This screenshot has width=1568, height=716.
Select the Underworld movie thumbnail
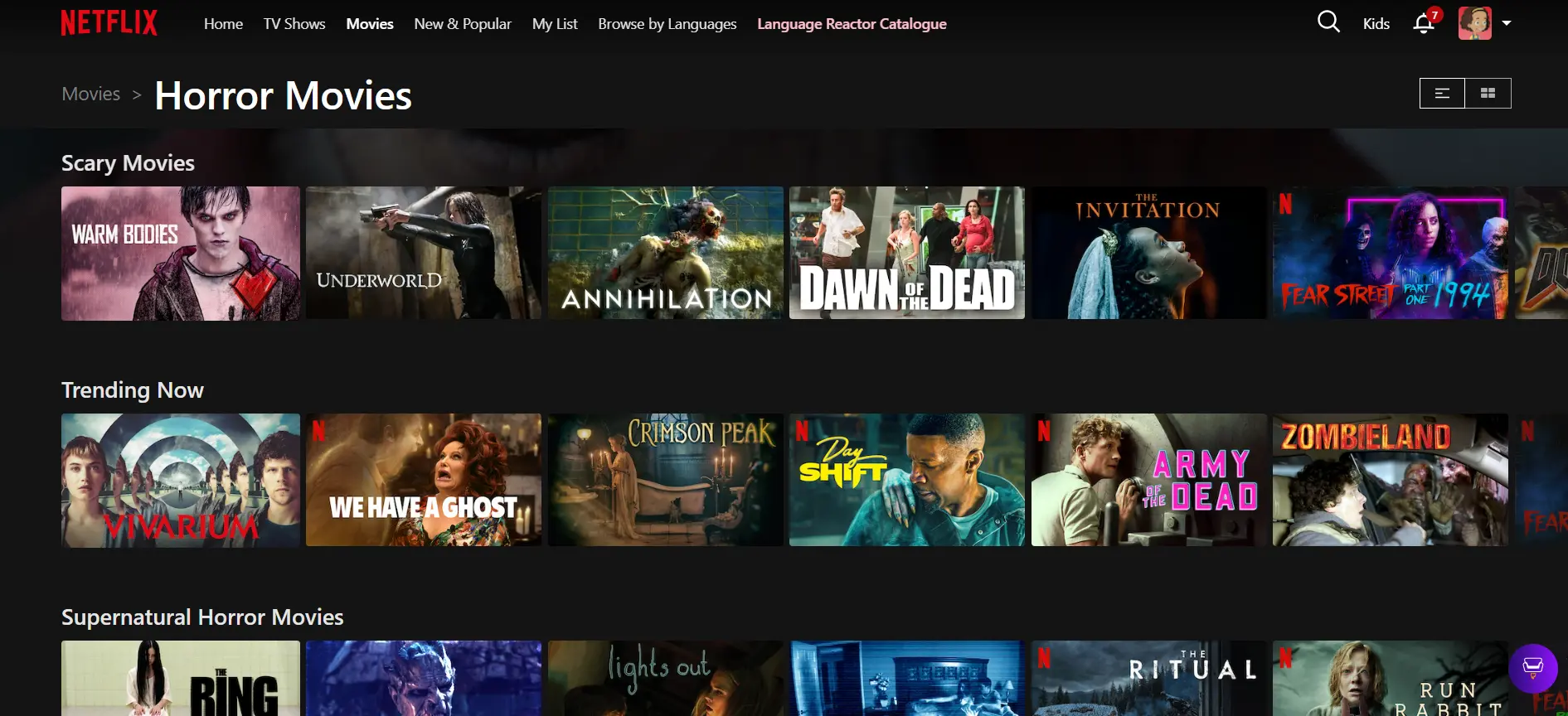coord(424,253)
